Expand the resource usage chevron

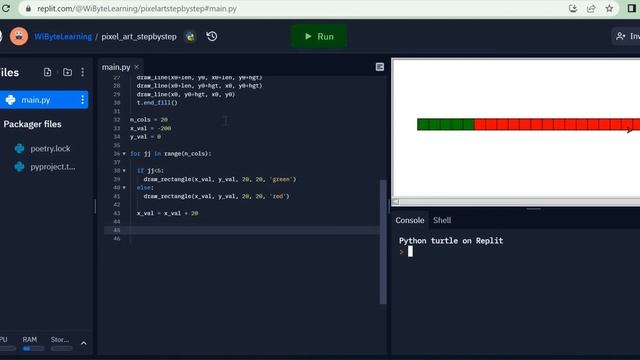[x=84, y=344]
